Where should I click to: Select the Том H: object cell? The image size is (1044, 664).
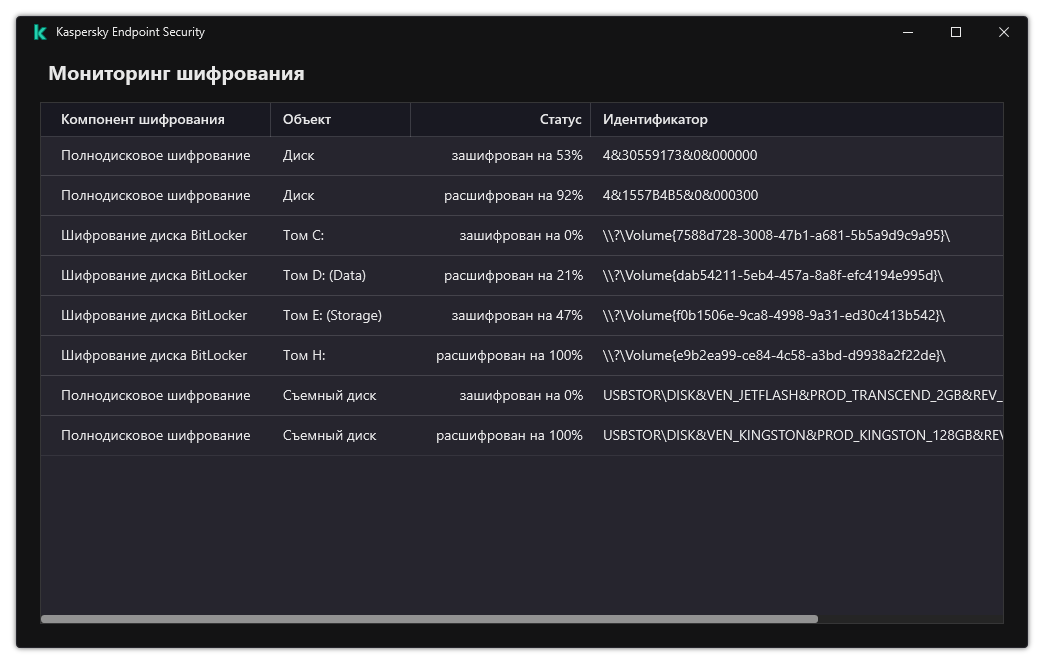(x=304, y=355)
